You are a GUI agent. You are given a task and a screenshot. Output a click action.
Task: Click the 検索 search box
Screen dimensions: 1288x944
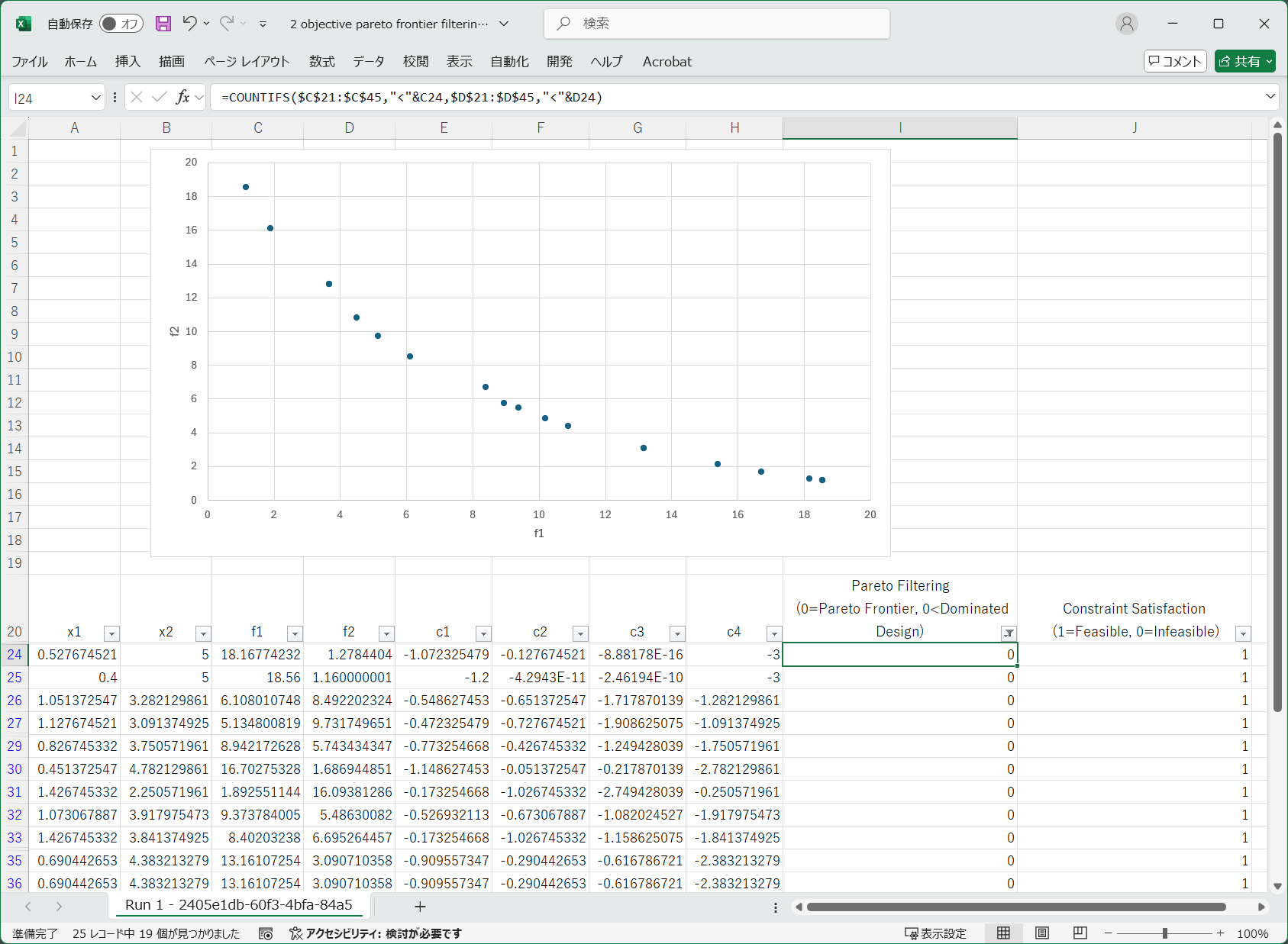click(716, 24)
